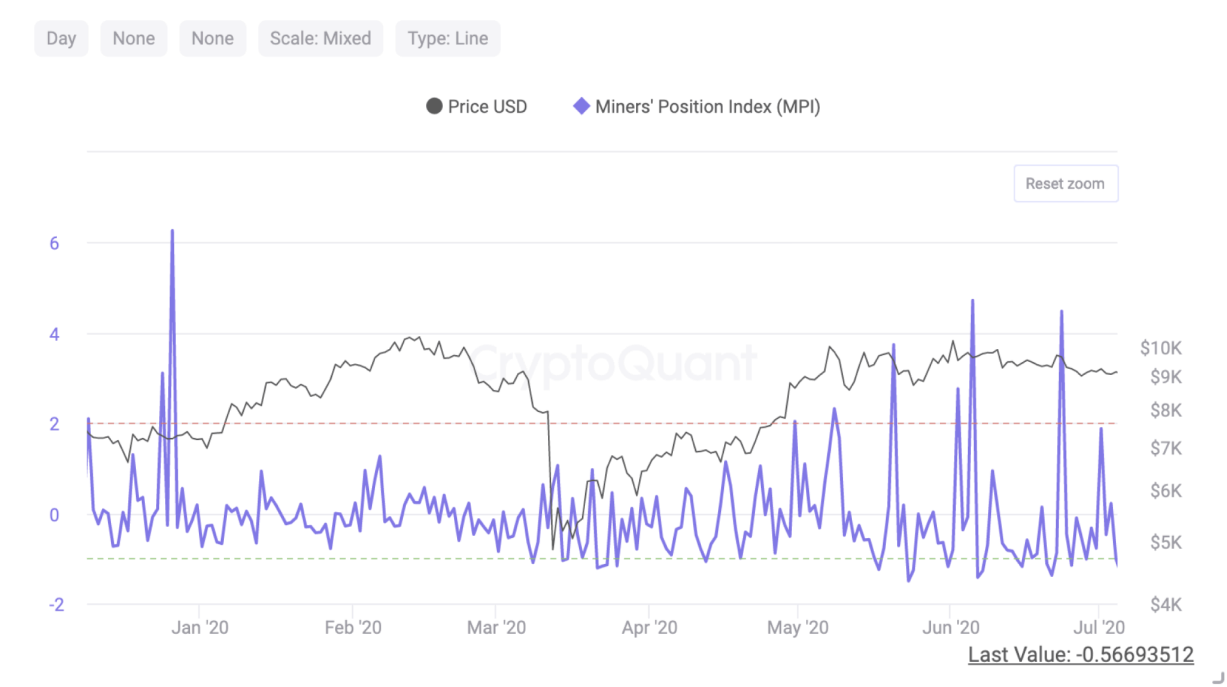Open the Type: Line dropdown
The width and height of the screenshot is (1227, 687).
(447, 38)
